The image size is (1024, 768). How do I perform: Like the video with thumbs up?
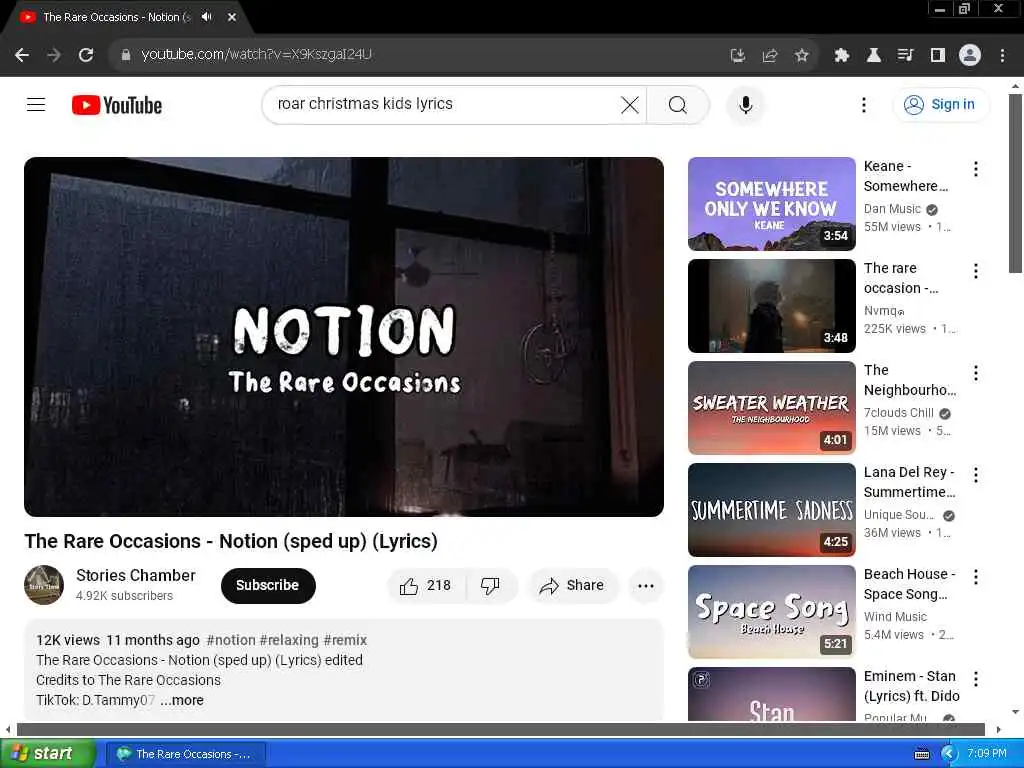(426, 586)
